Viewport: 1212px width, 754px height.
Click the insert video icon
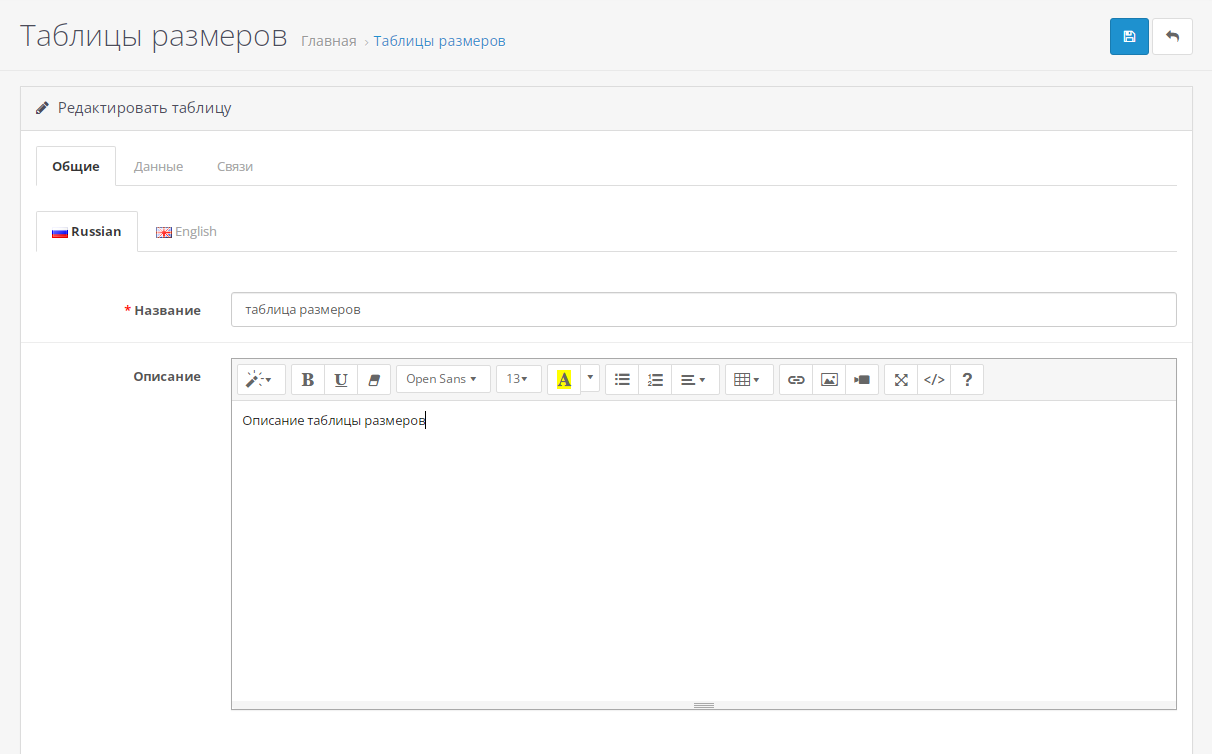862,380
